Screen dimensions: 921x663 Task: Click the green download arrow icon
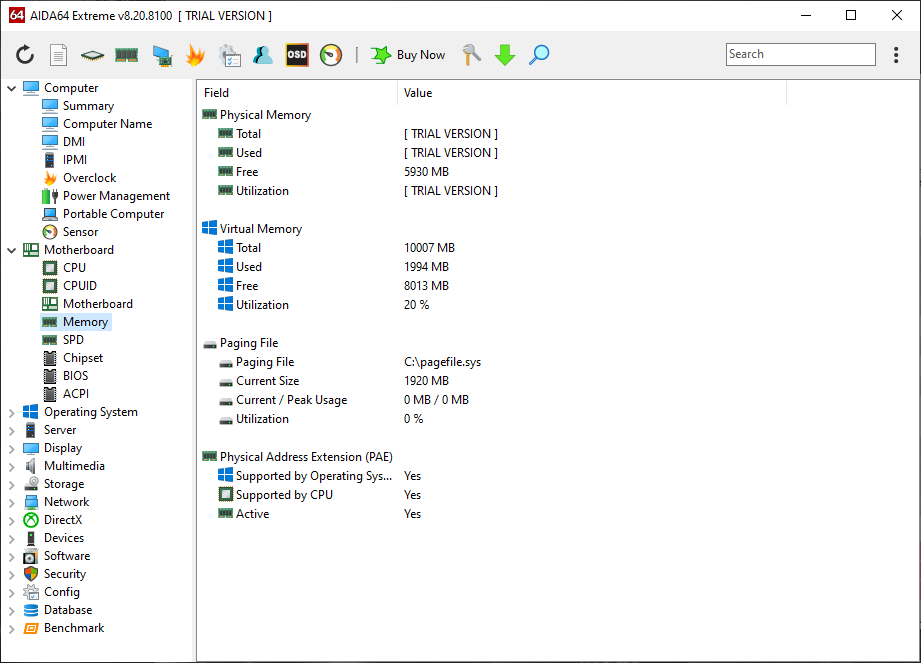[x=505, y=55]
